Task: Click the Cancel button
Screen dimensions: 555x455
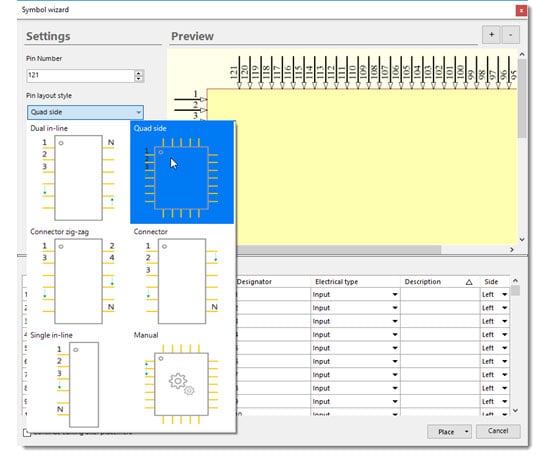Action: (498, 431)
